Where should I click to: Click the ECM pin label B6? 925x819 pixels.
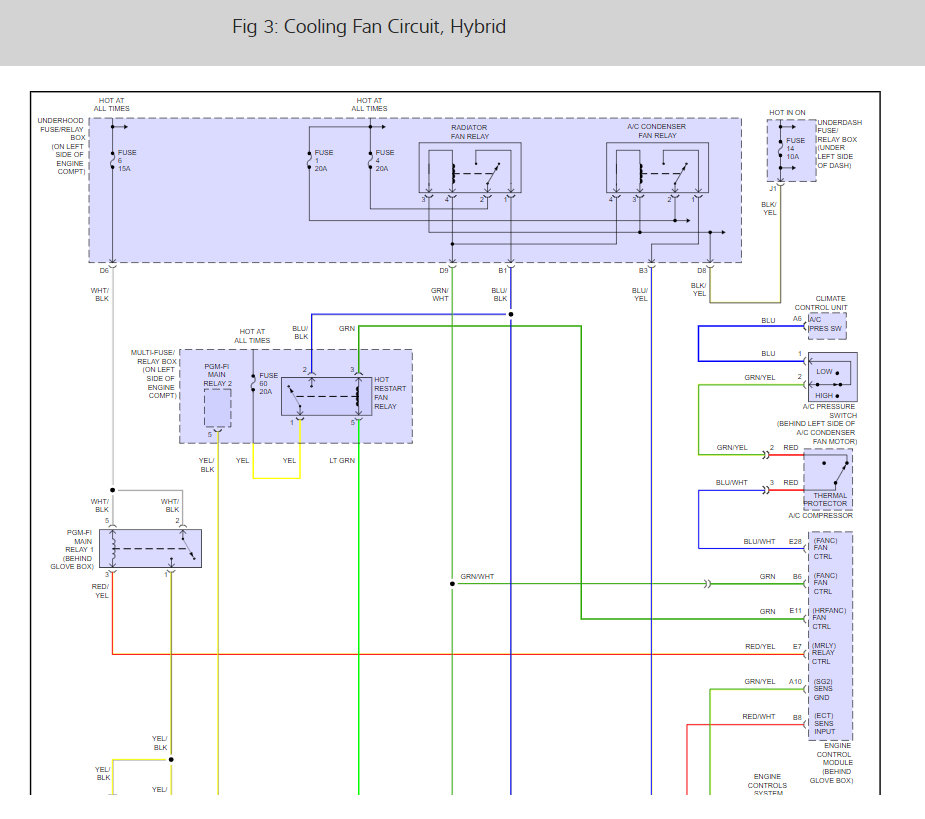[x=797, y=576]
